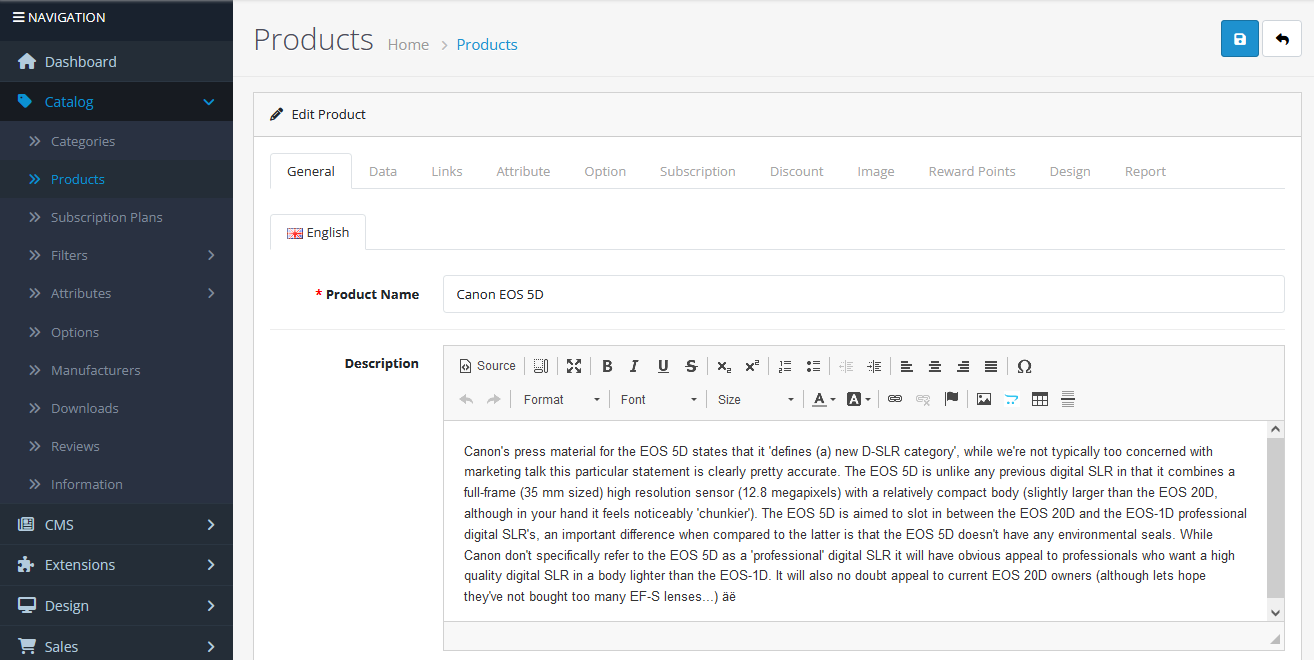
Task: Apply bold formatting
Action: (607, 366)
